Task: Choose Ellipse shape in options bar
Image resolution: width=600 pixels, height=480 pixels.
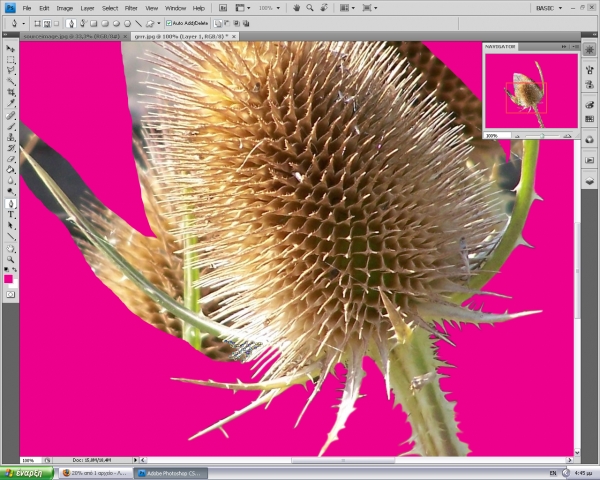Action: click(116, 23)
